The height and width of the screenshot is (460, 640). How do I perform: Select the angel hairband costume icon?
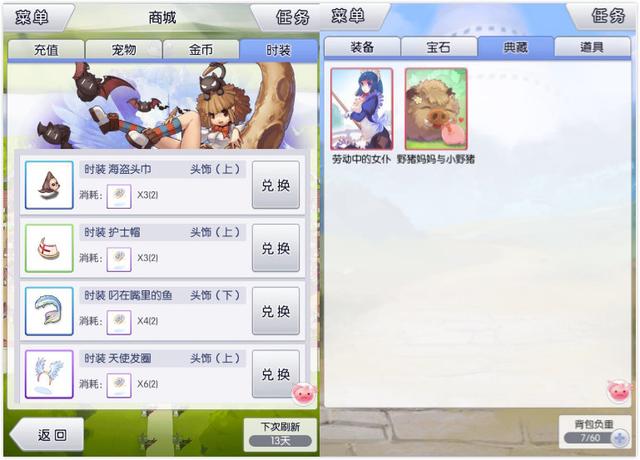[x=49, y=374]
